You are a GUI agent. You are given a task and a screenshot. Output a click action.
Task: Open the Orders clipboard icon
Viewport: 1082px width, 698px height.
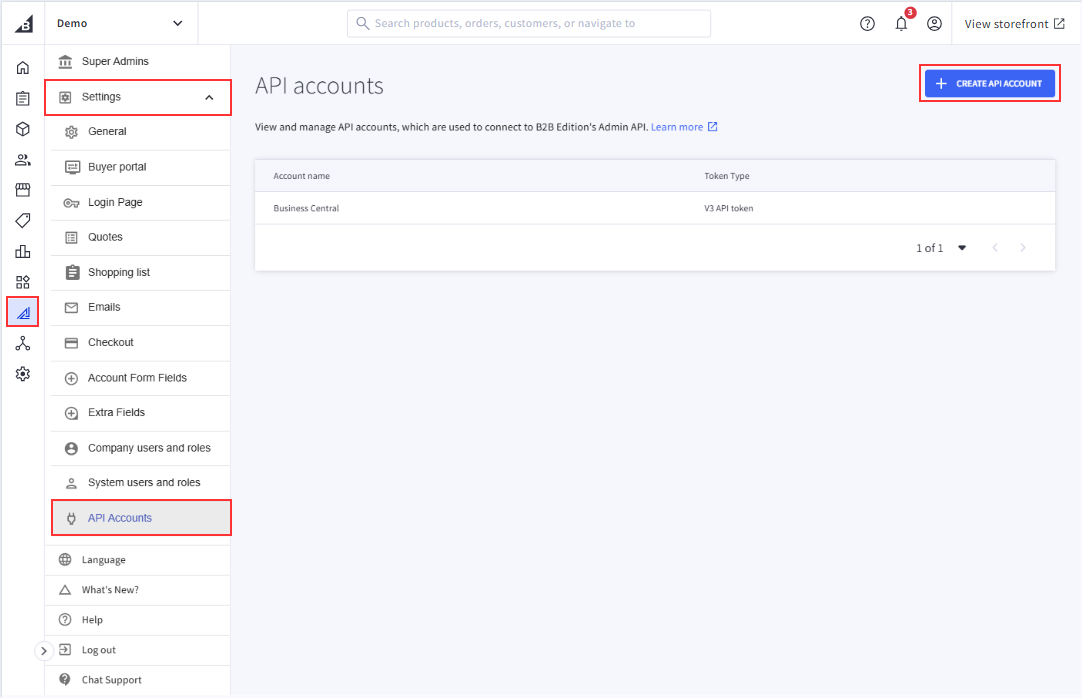23,99
